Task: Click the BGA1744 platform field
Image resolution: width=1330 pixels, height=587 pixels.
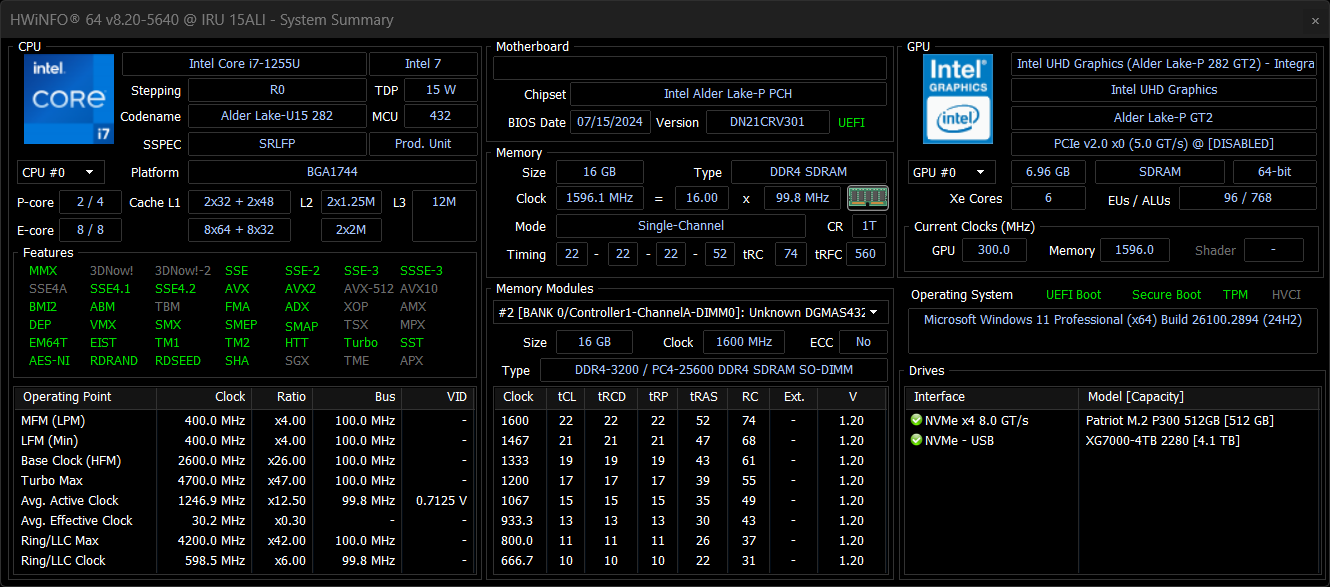Action: point(332,172)
